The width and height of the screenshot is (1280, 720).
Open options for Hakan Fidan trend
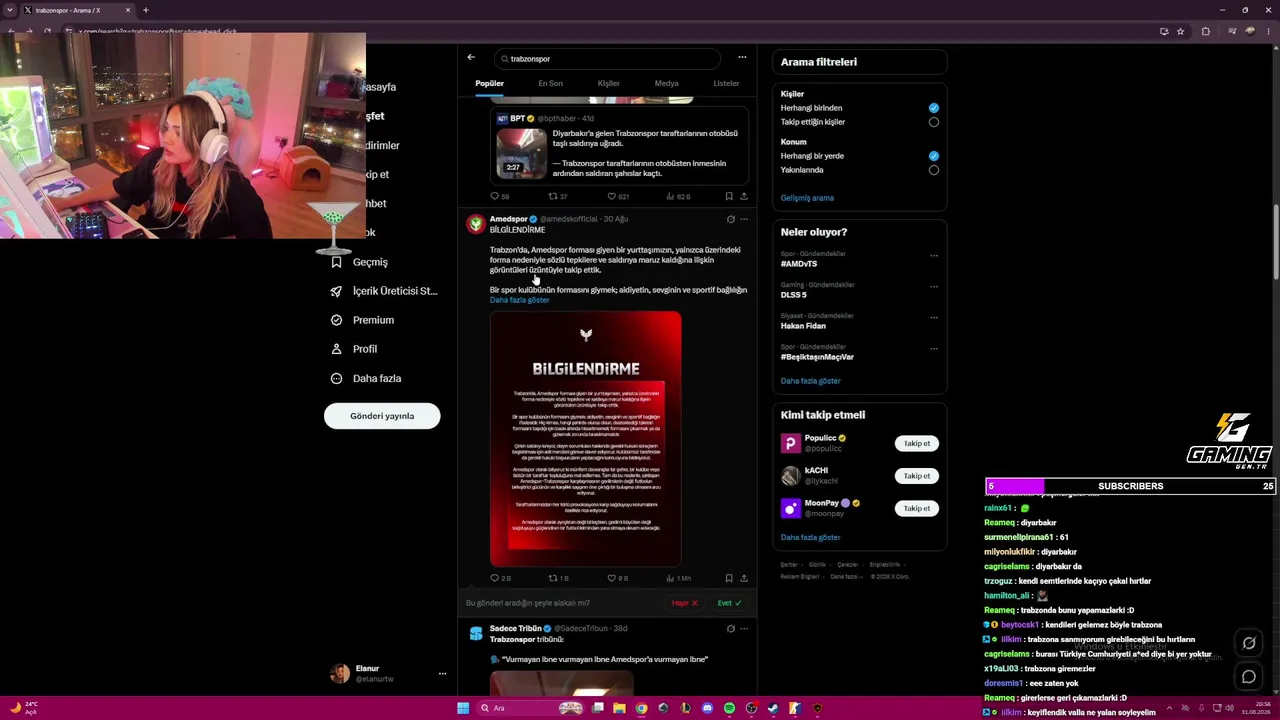(x=934, y=317)
